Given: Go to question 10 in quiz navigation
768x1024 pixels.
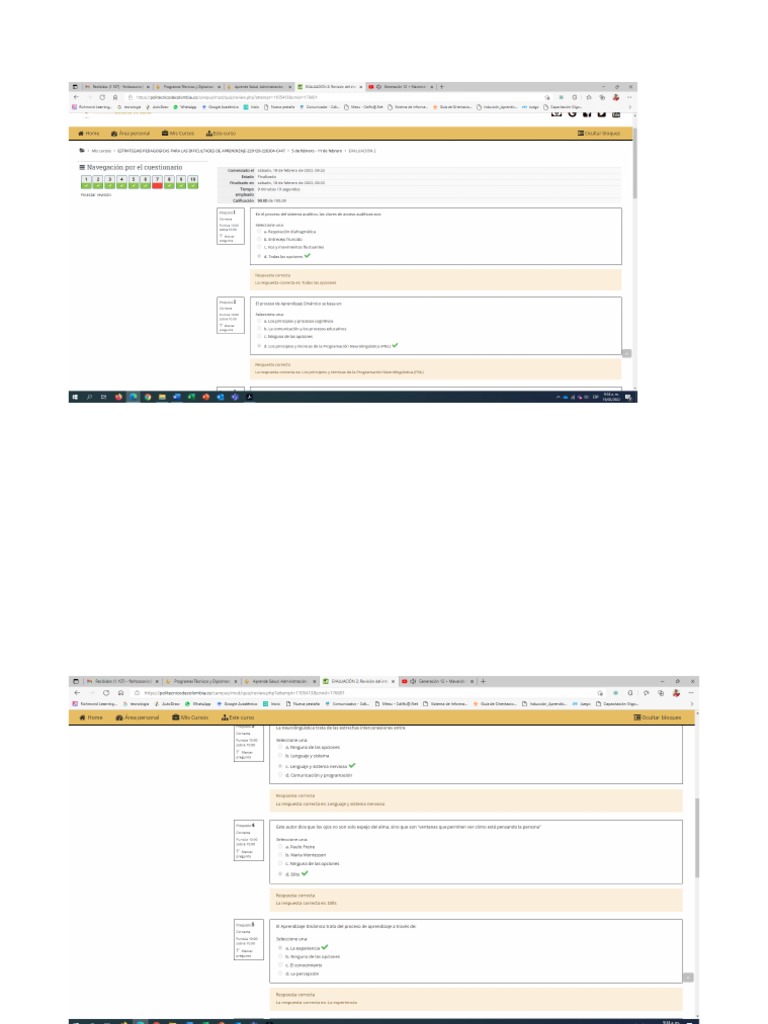Looking at the screenshot, I should coord(193,182).
